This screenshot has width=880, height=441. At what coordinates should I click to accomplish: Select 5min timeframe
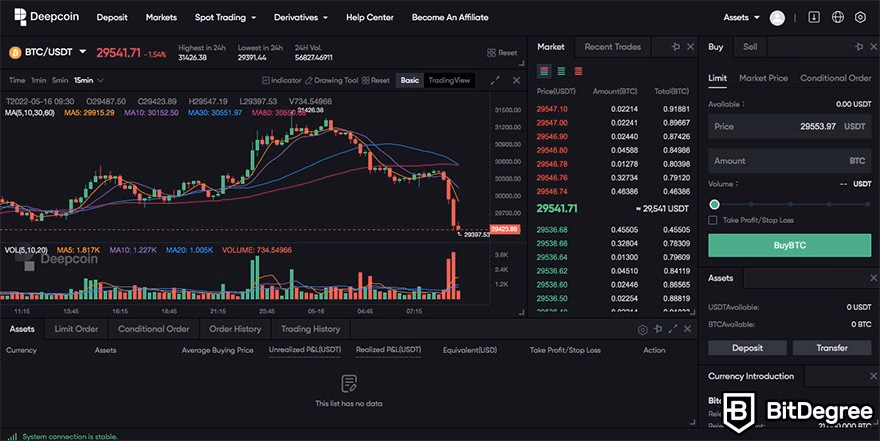tap(60, 80)
